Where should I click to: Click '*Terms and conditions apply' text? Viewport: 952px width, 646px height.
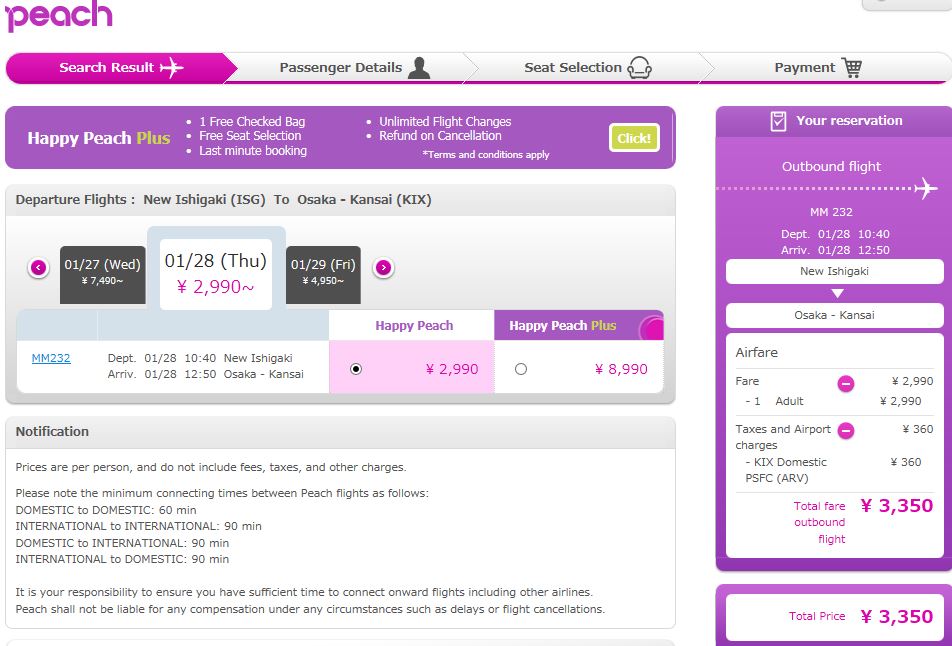(x=486, y=155)
